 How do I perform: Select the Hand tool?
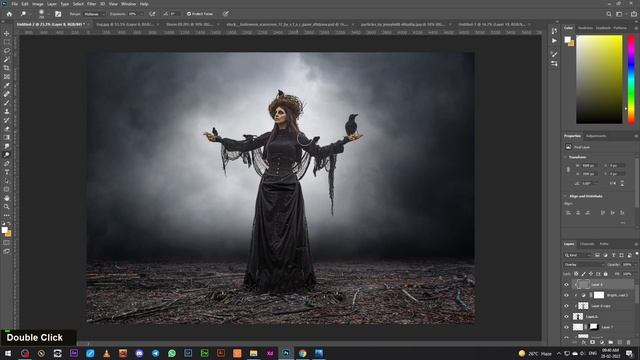point(7,198)
